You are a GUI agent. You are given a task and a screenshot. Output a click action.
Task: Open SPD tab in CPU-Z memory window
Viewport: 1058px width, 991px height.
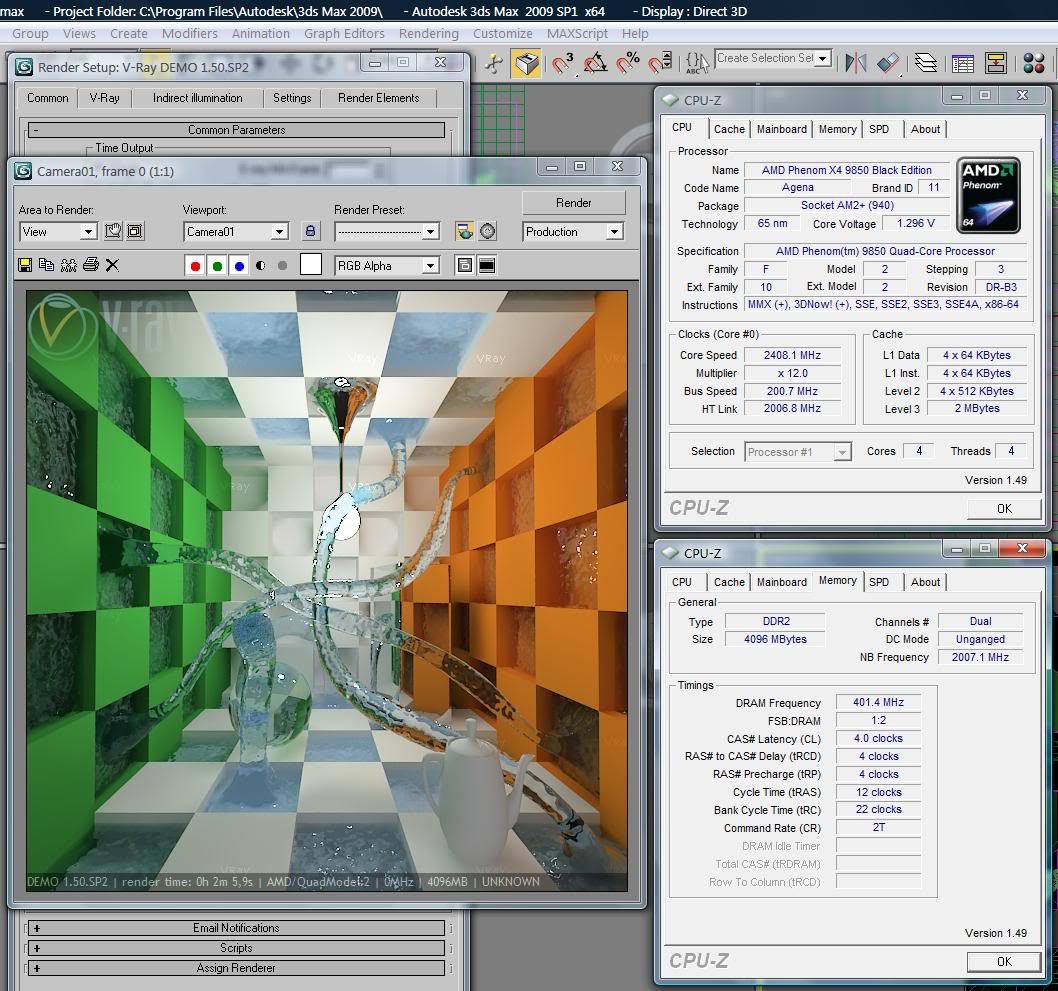(x=879, y=582)
